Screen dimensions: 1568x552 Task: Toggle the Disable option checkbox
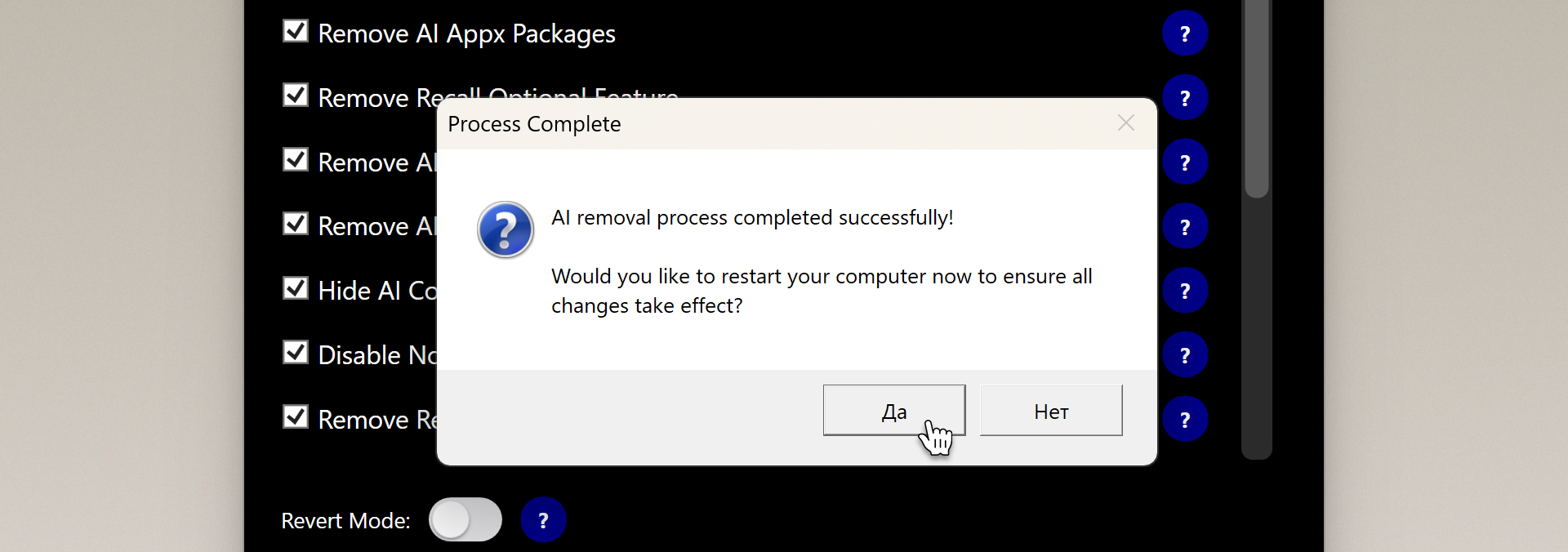(x=295, y=353)
